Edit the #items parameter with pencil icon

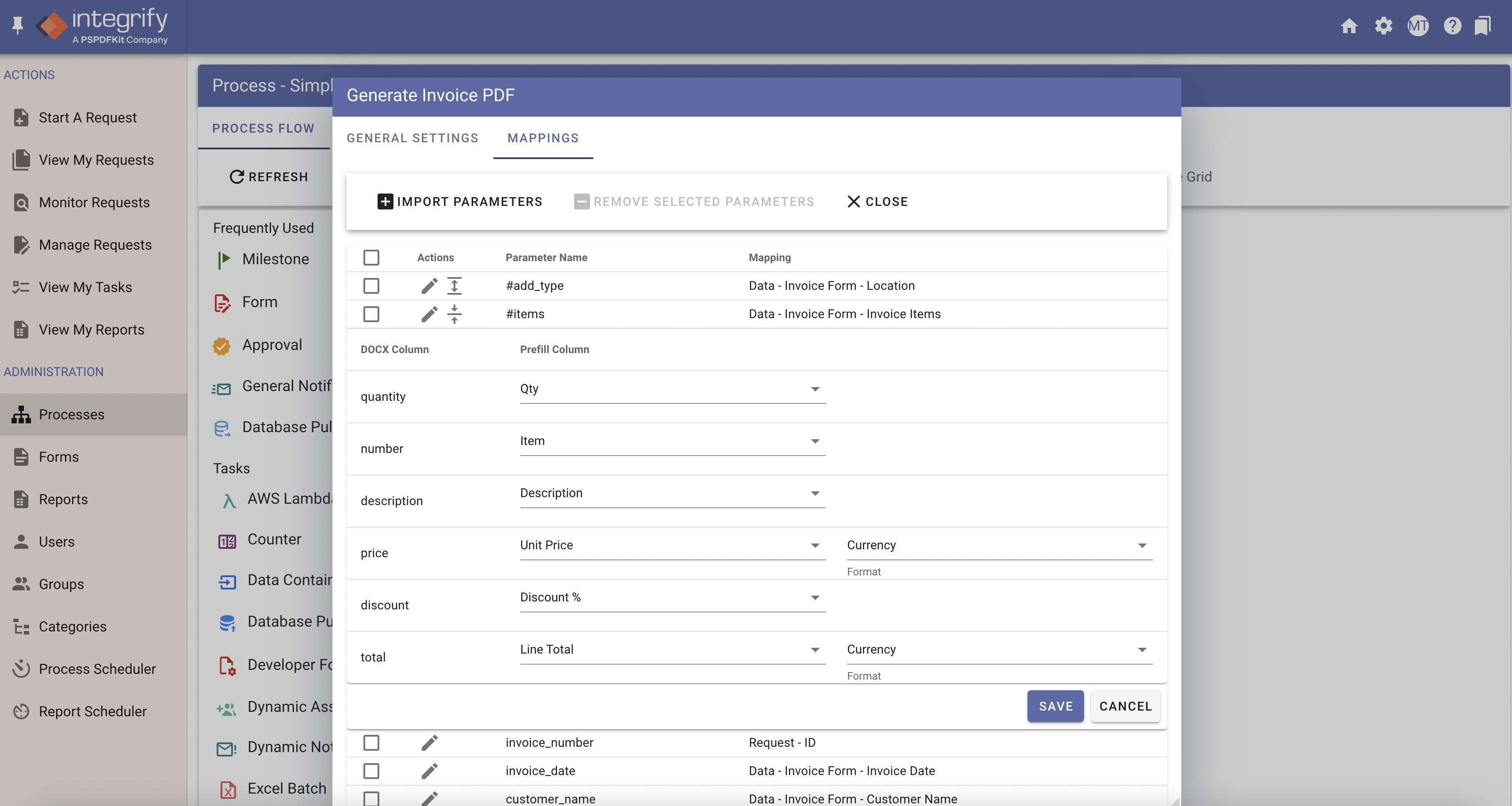[429, 314]
